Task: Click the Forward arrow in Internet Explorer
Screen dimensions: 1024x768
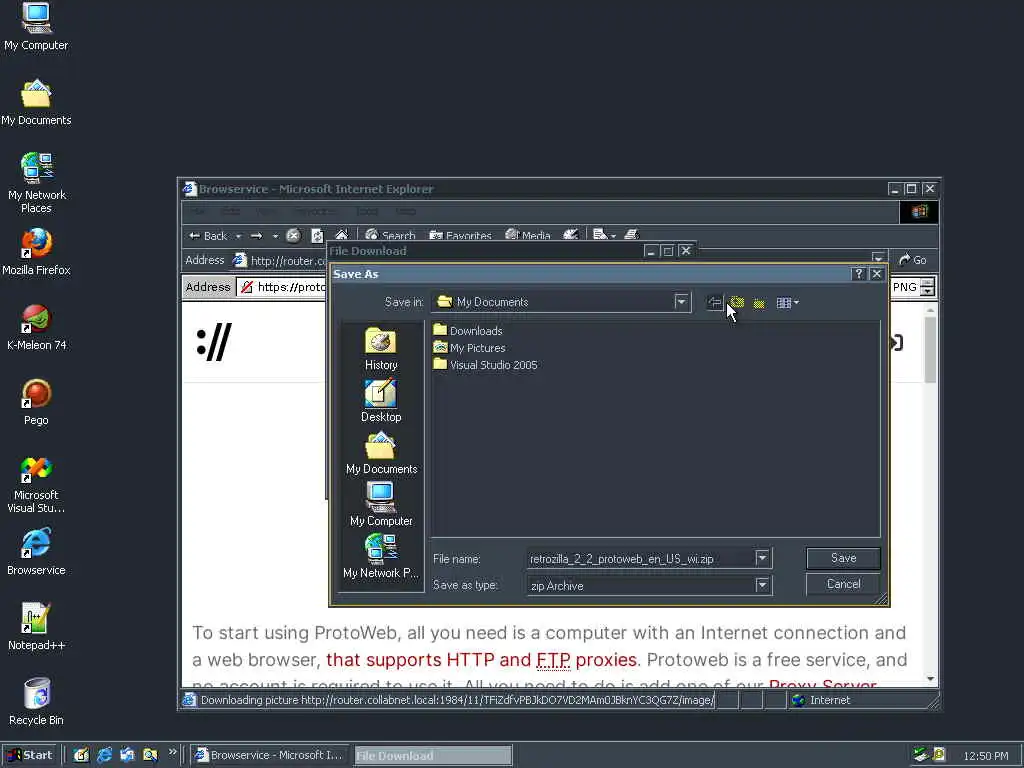Action: tap(256, 236)
